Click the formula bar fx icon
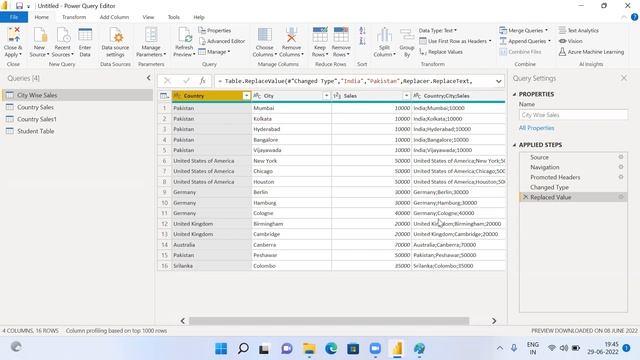640x360 pixels. (202, 81)
